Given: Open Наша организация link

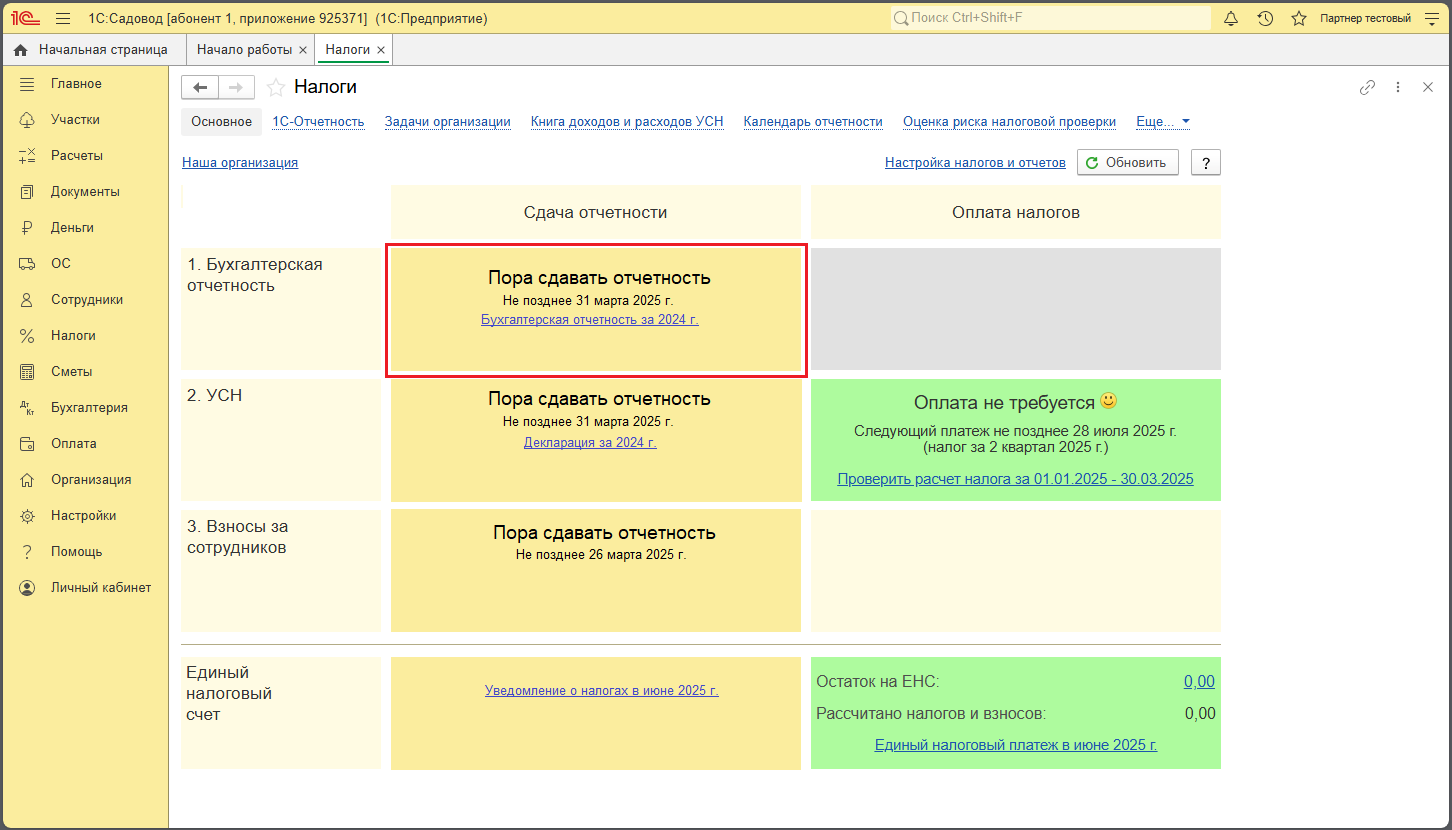Looking at the screenshot, I should [x=240, y=162].
